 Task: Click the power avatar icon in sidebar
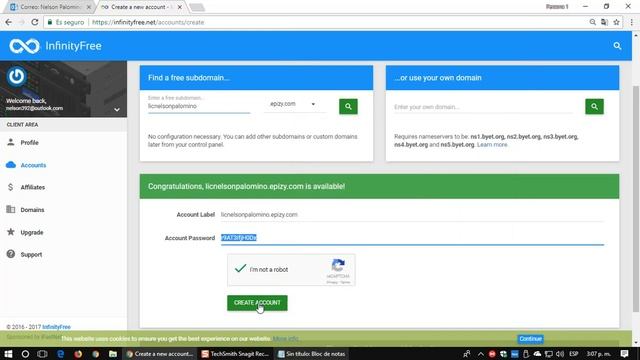(x=16, y=76)
